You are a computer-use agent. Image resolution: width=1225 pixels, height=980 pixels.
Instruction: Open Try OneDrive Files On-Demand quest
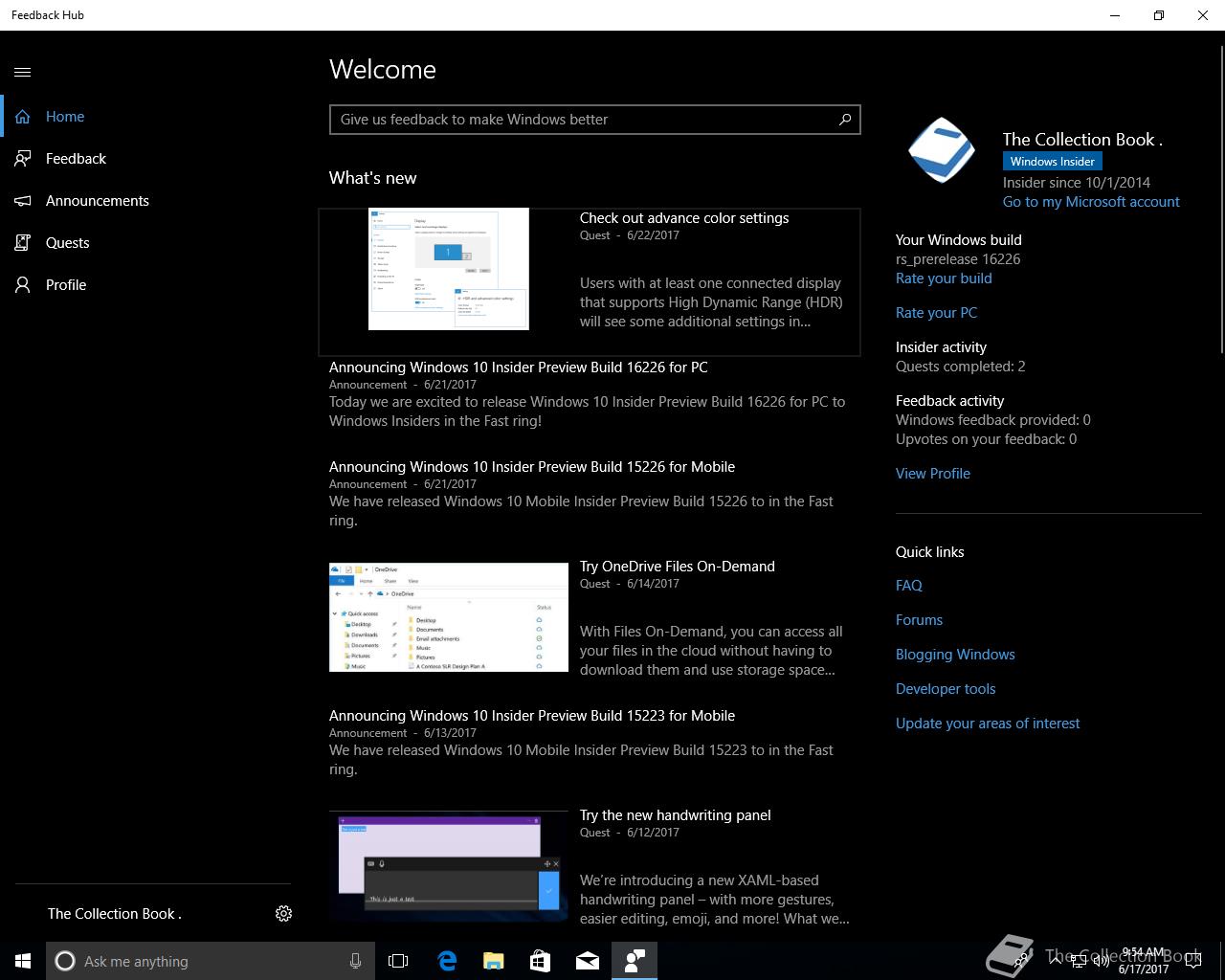click(678, 567)
